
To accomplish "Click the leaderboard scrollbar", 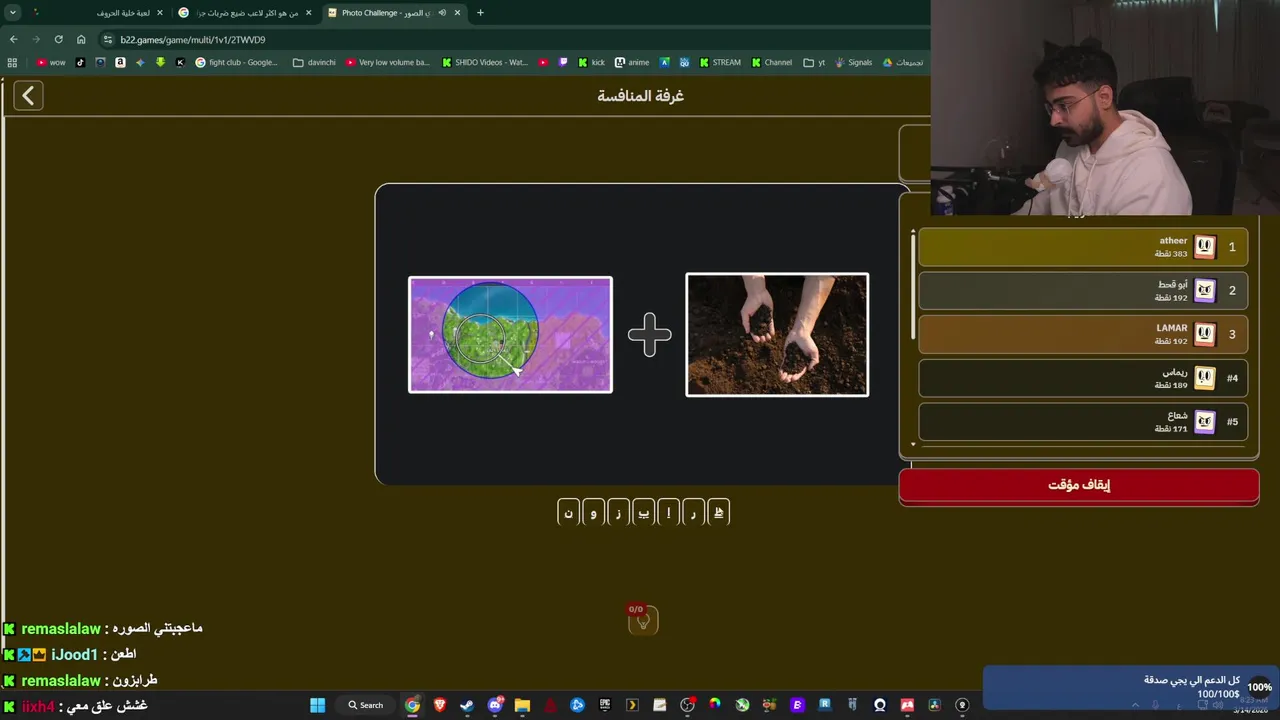I will click(x=912, y=288).
